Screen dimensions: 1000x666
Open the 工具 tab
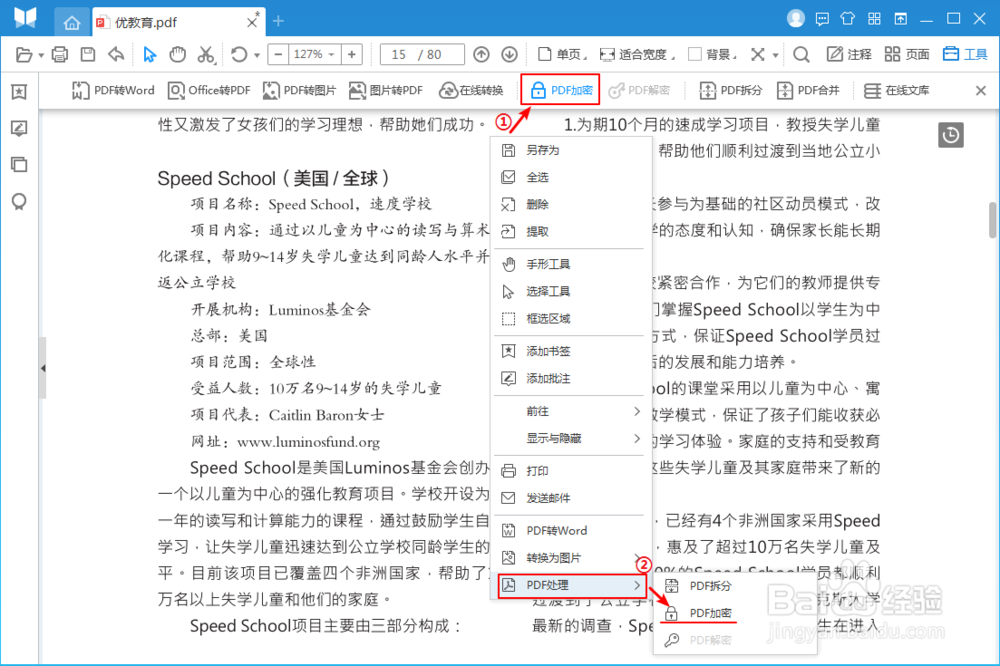click(x=966, y=55)
